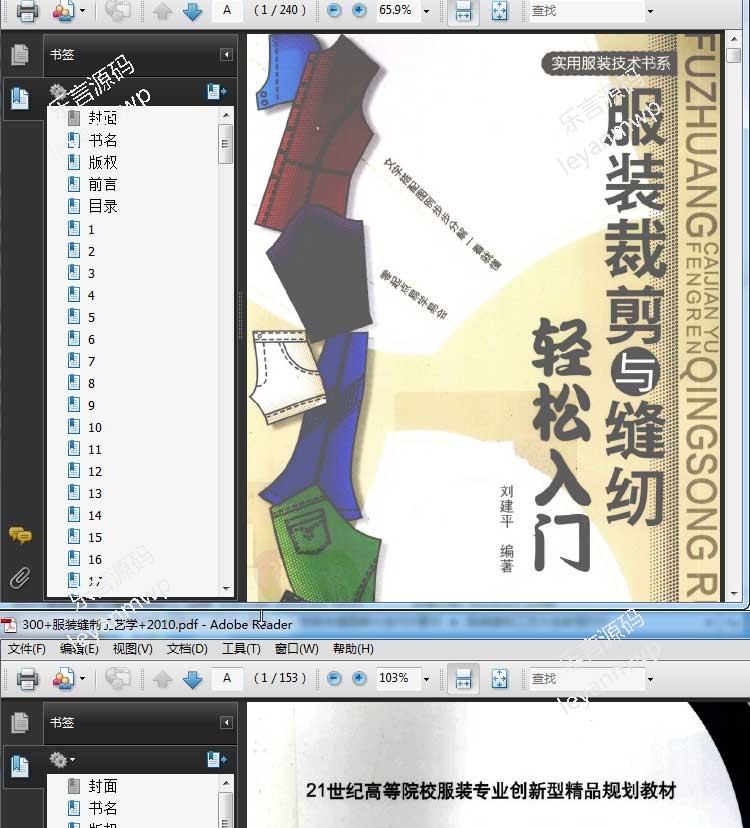Toggle fit-width scrolling mode in lower window
Image resolution: width=750 pixels, height=828 pixels.
tap(463, 679)
